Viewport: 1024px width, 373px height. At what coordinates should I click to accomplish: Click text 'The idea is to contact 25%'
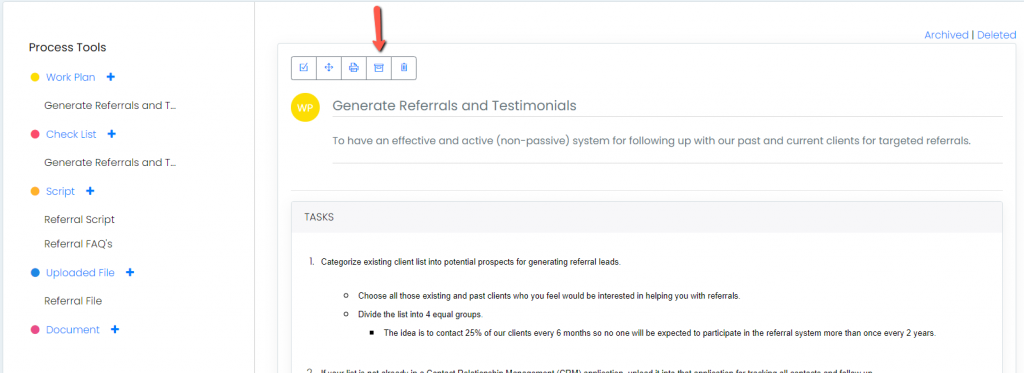pos(660,332)
